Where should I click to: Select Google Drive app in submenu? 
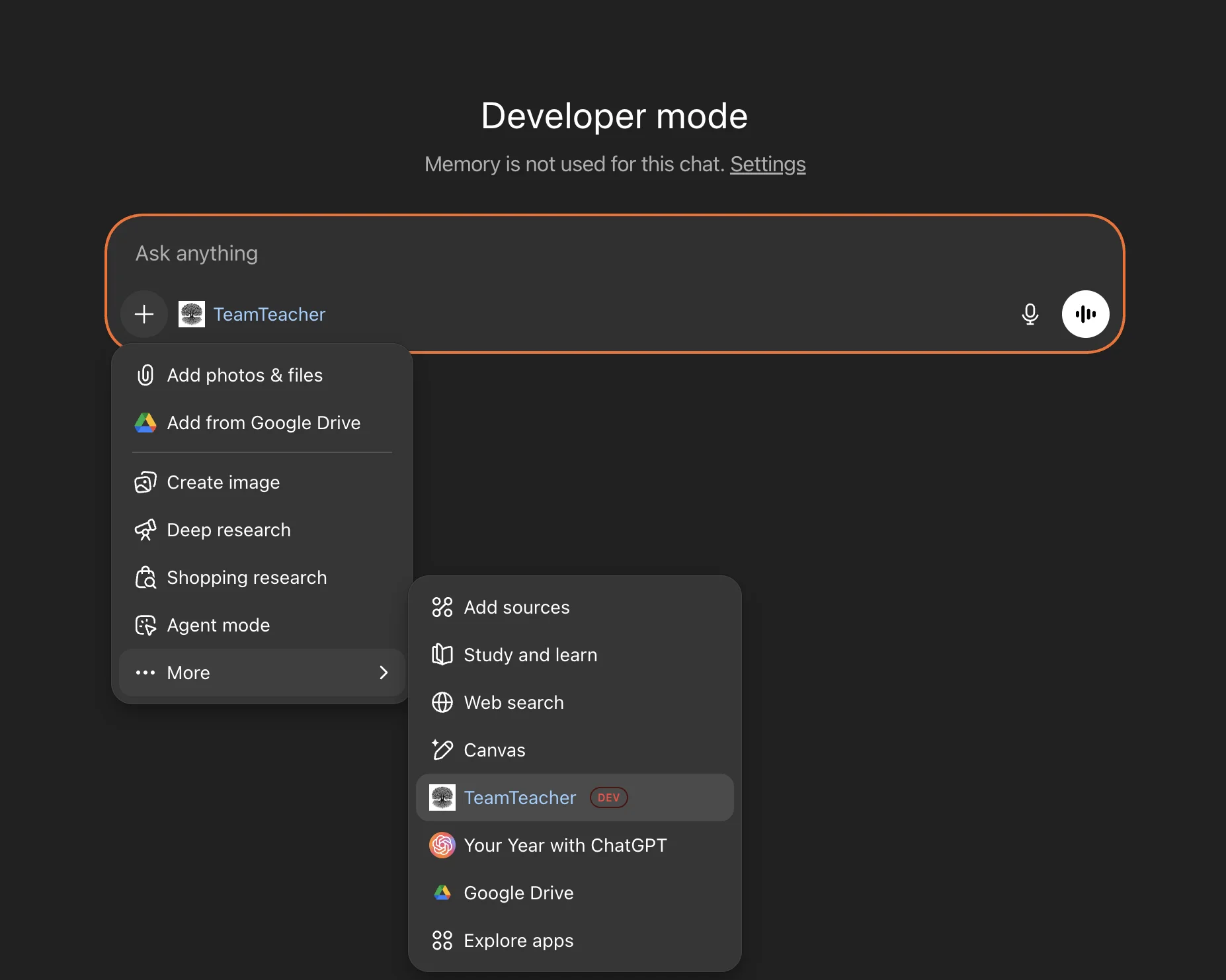coord(518,893)
